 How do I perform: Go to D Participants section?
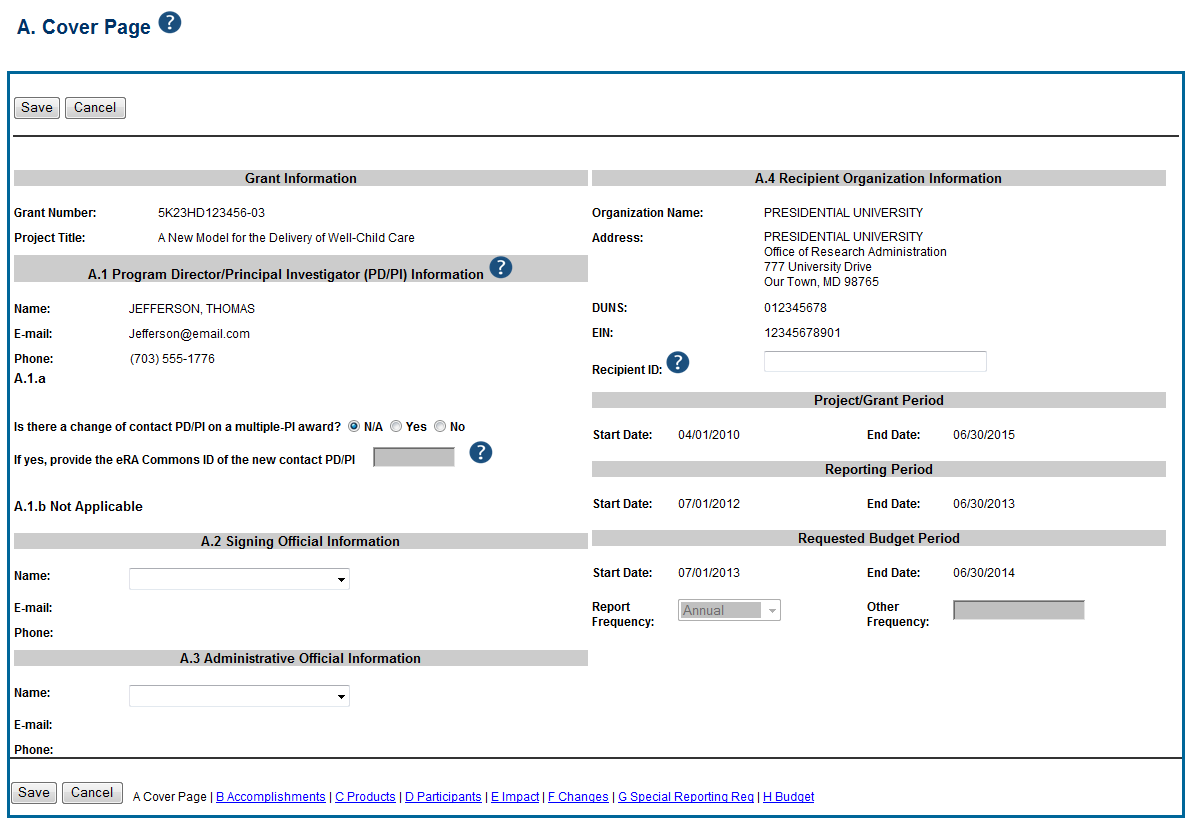[443, 797]
